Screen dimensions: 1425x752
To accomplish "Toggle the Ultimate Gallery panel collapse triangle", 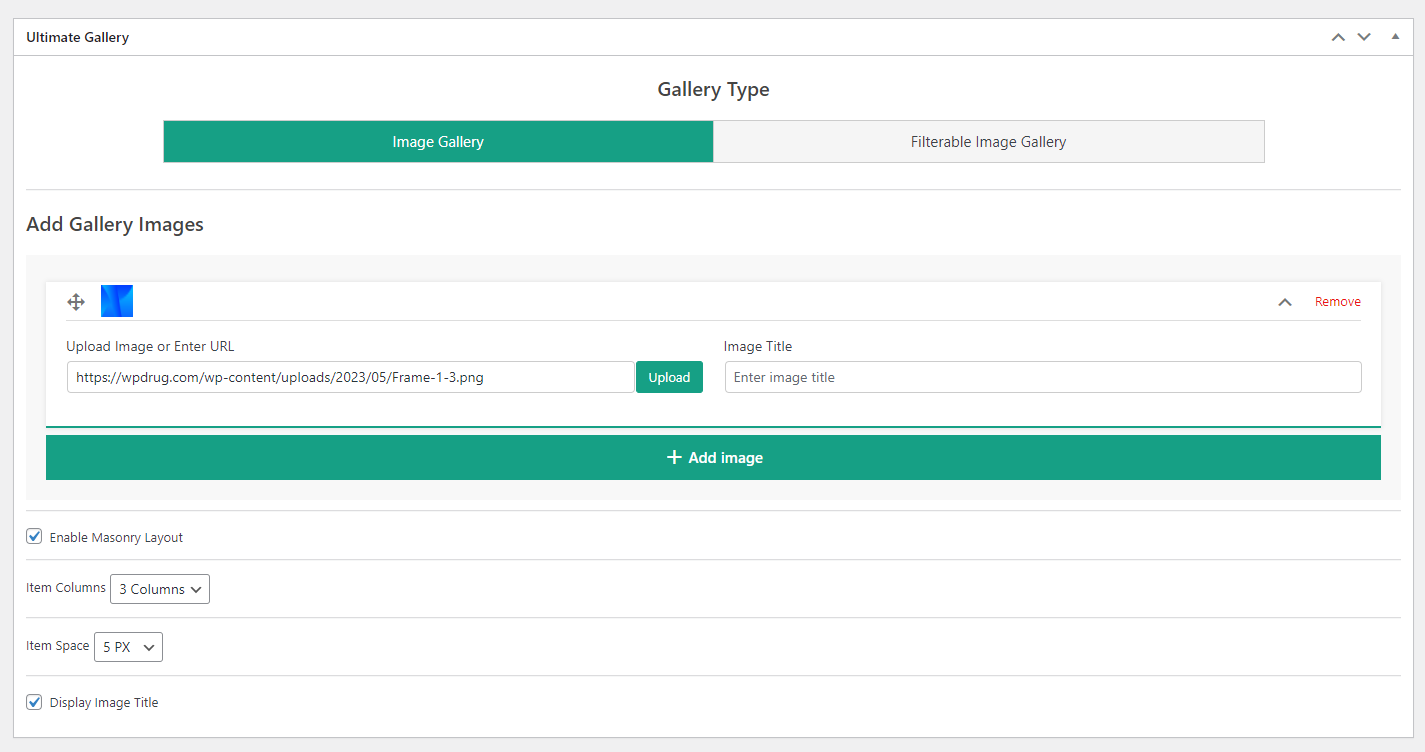I will point(1395,37).
